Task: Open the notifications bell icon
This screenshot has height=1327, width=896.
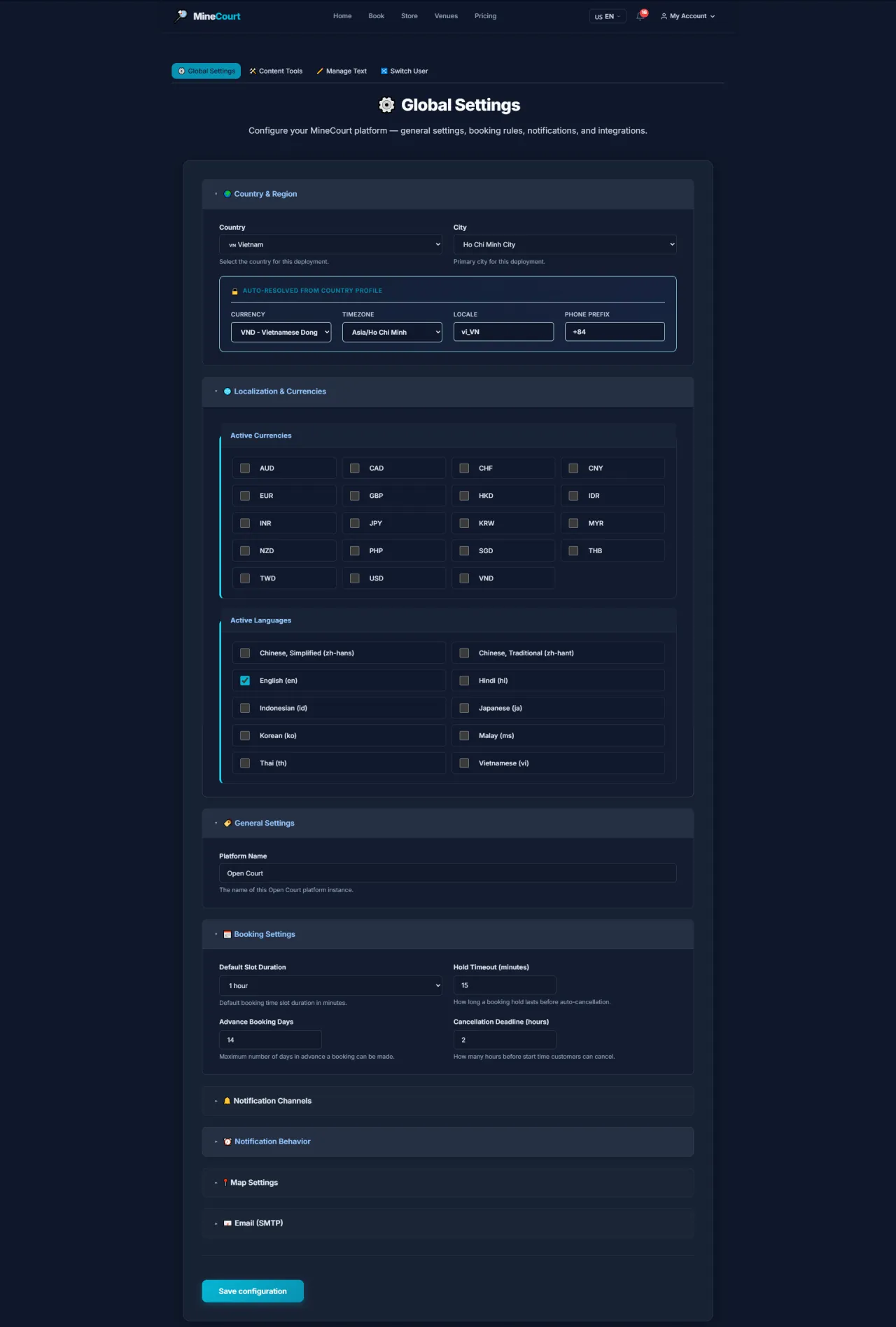Action: pos(640,16)
